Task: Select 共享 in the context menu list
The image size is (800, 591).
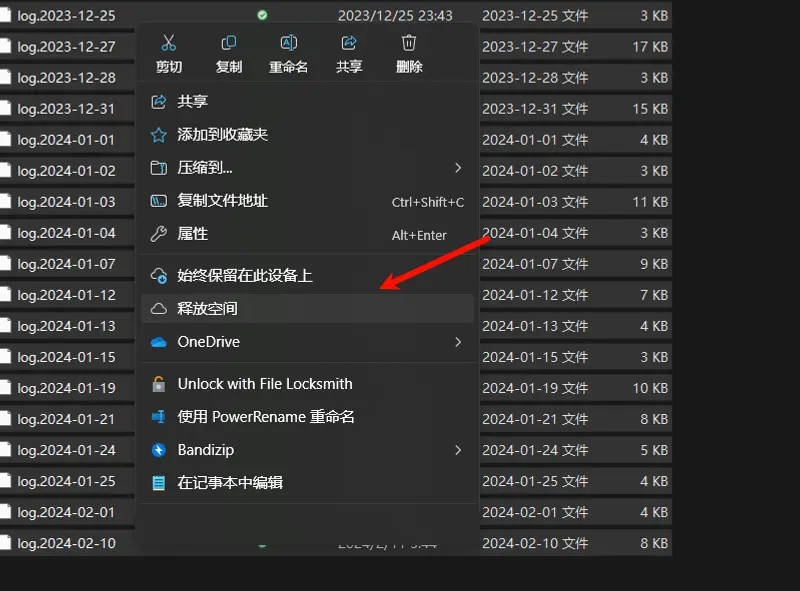Action: (x=307, y=102)
